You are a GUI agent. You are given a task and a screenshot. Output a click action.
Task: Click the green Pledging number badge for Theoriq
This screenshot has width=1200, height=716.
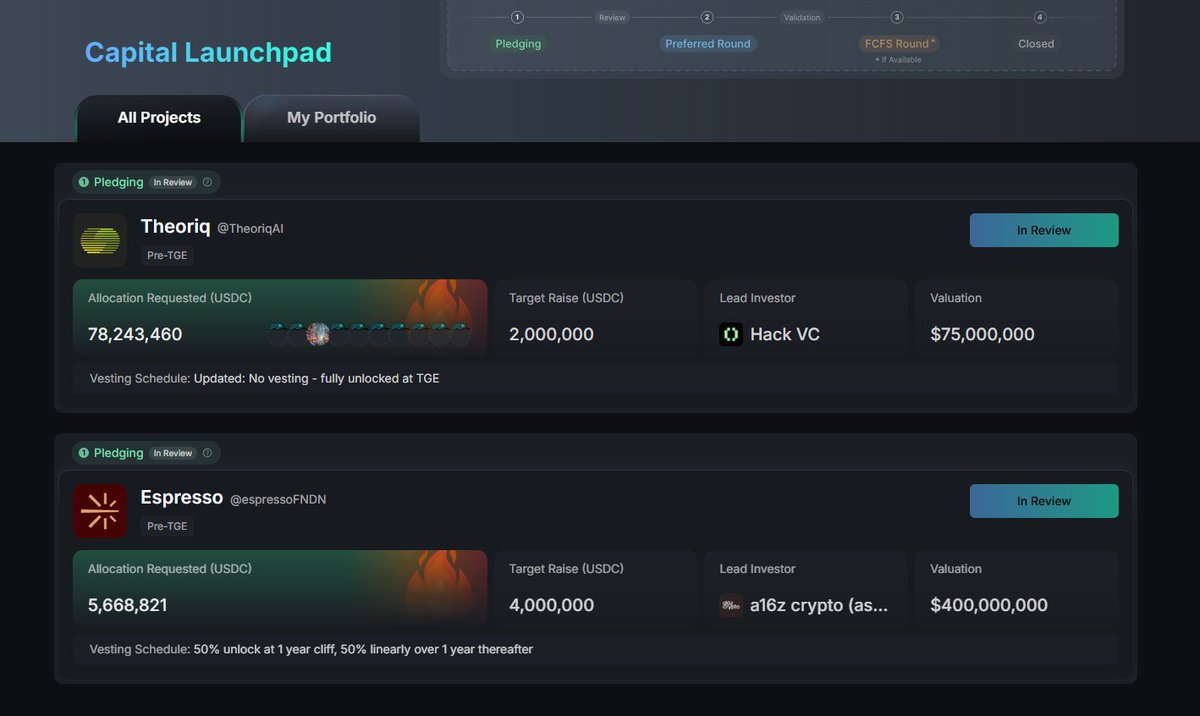pyautogui.click(x=84, y=182)
